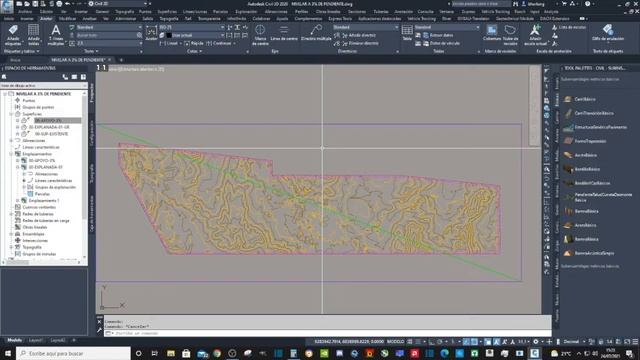
Task: Switch to the Configuración Toolspace tab
Action: point(92,133)
